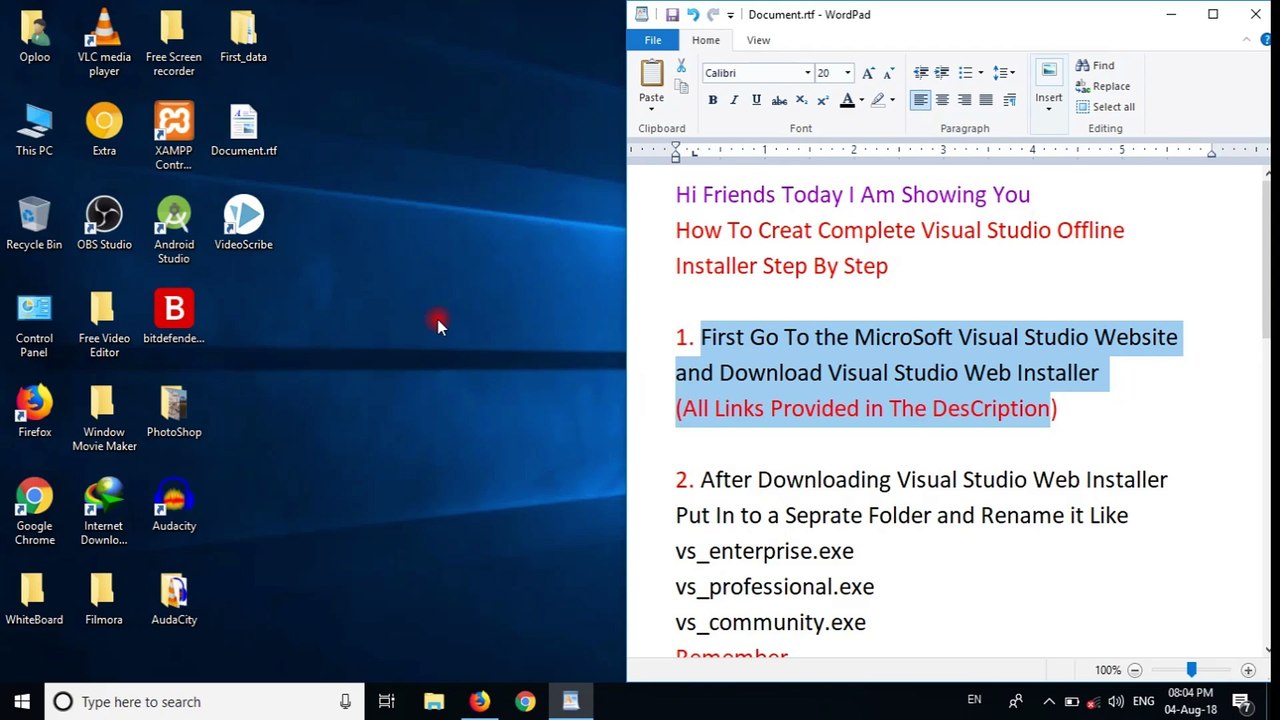Select the Document.rtf desktop file
This screenshot has height=720, width=1280.
point(244,130)
